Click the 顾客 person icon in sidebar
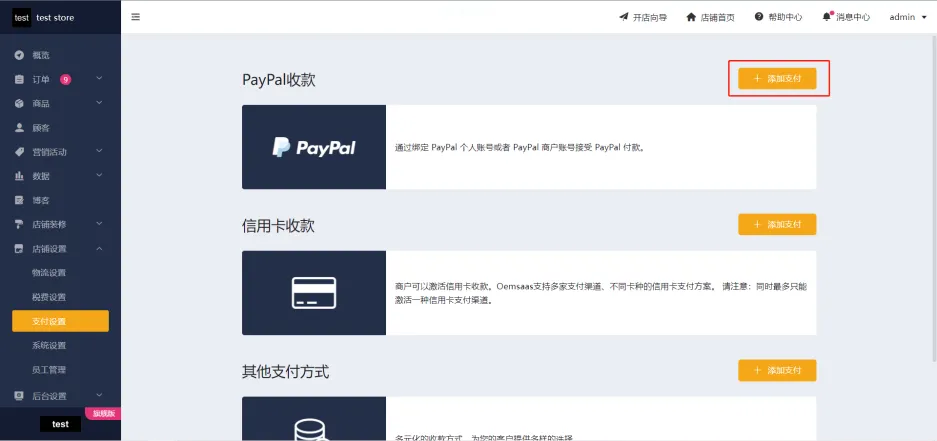 [19, 128]
